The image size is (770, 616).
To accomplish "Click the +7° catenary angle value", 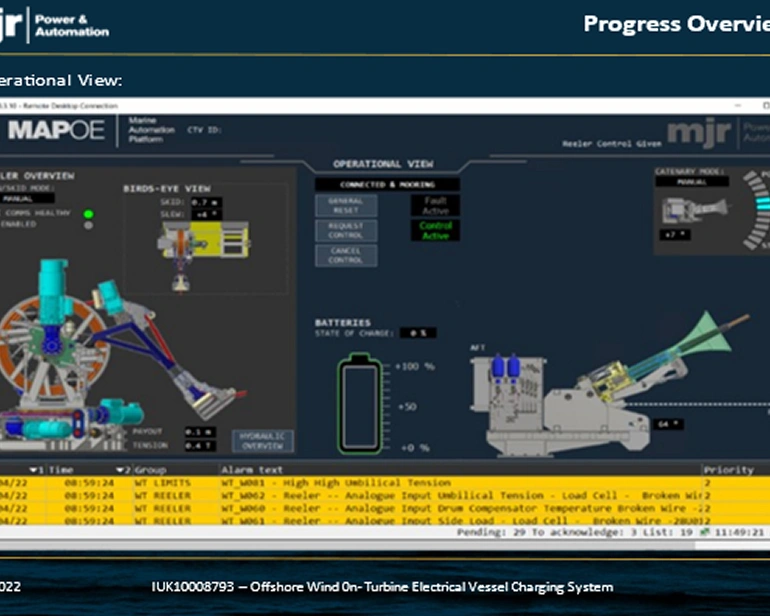I will click(x=675, y=235).
